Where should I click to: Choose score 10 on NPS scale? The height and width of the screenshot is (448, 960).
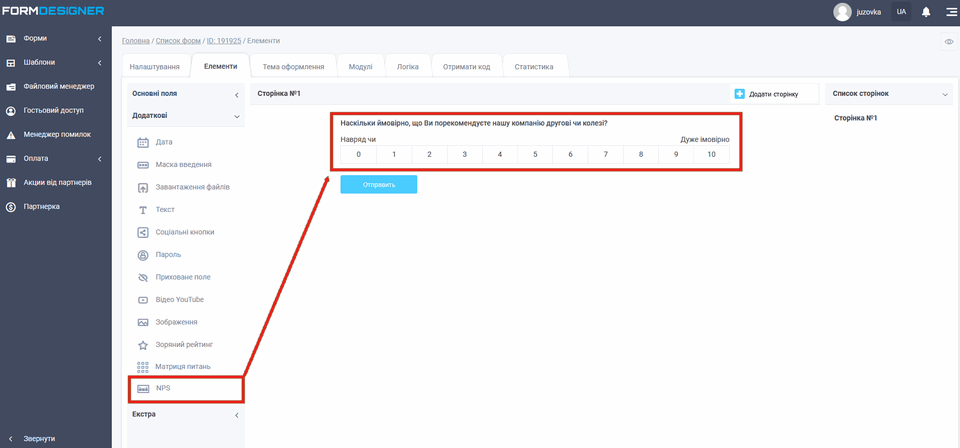[711, 155]
